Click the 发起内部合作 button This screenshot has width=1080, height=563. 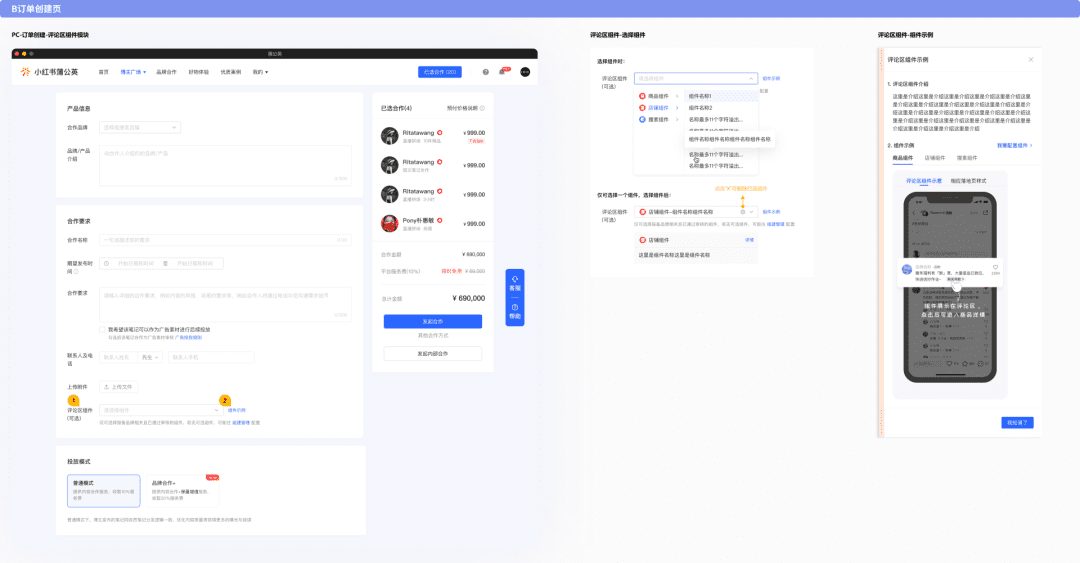tap(433, 354)
